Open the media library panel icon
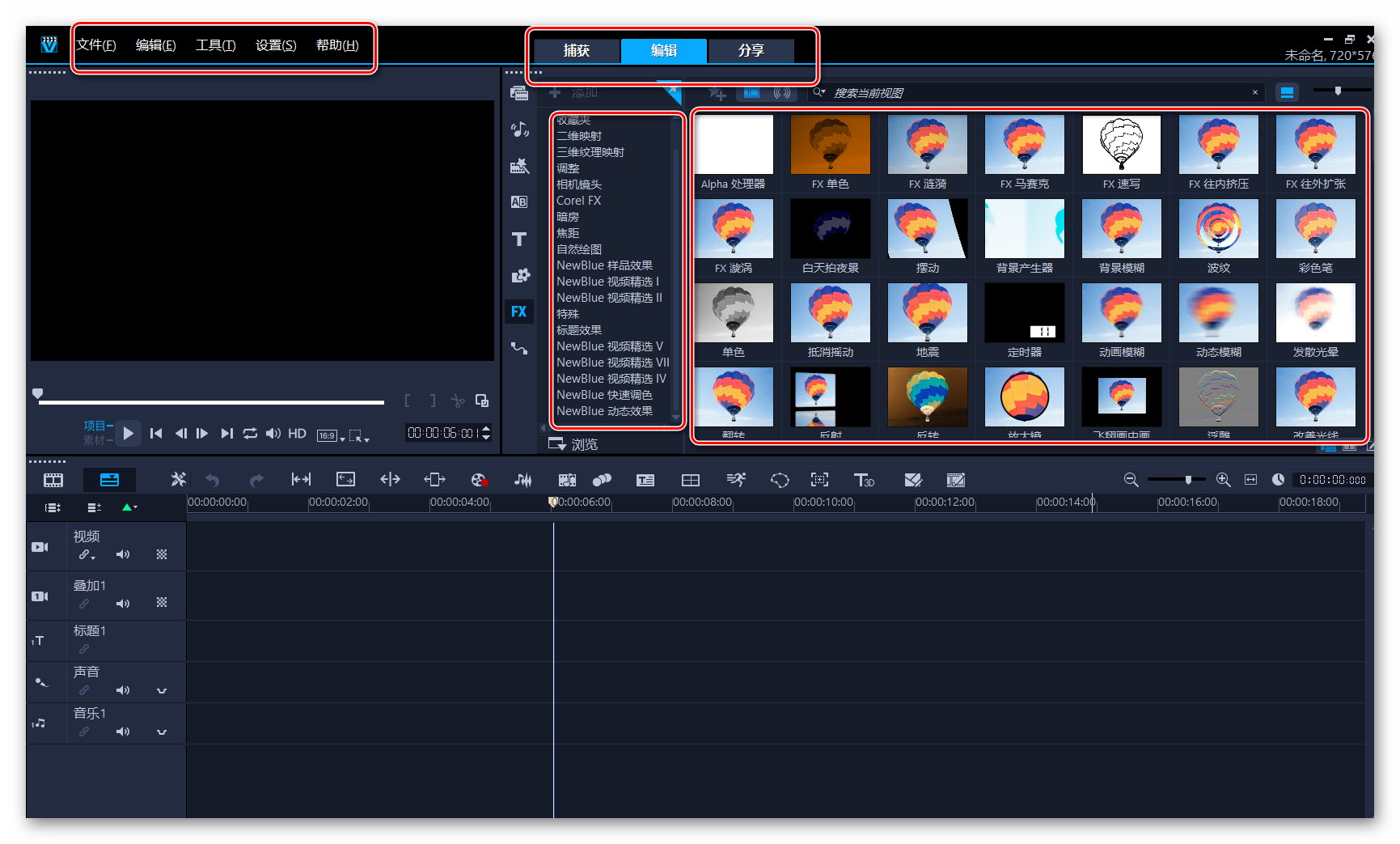 click(x=519, y=93)
